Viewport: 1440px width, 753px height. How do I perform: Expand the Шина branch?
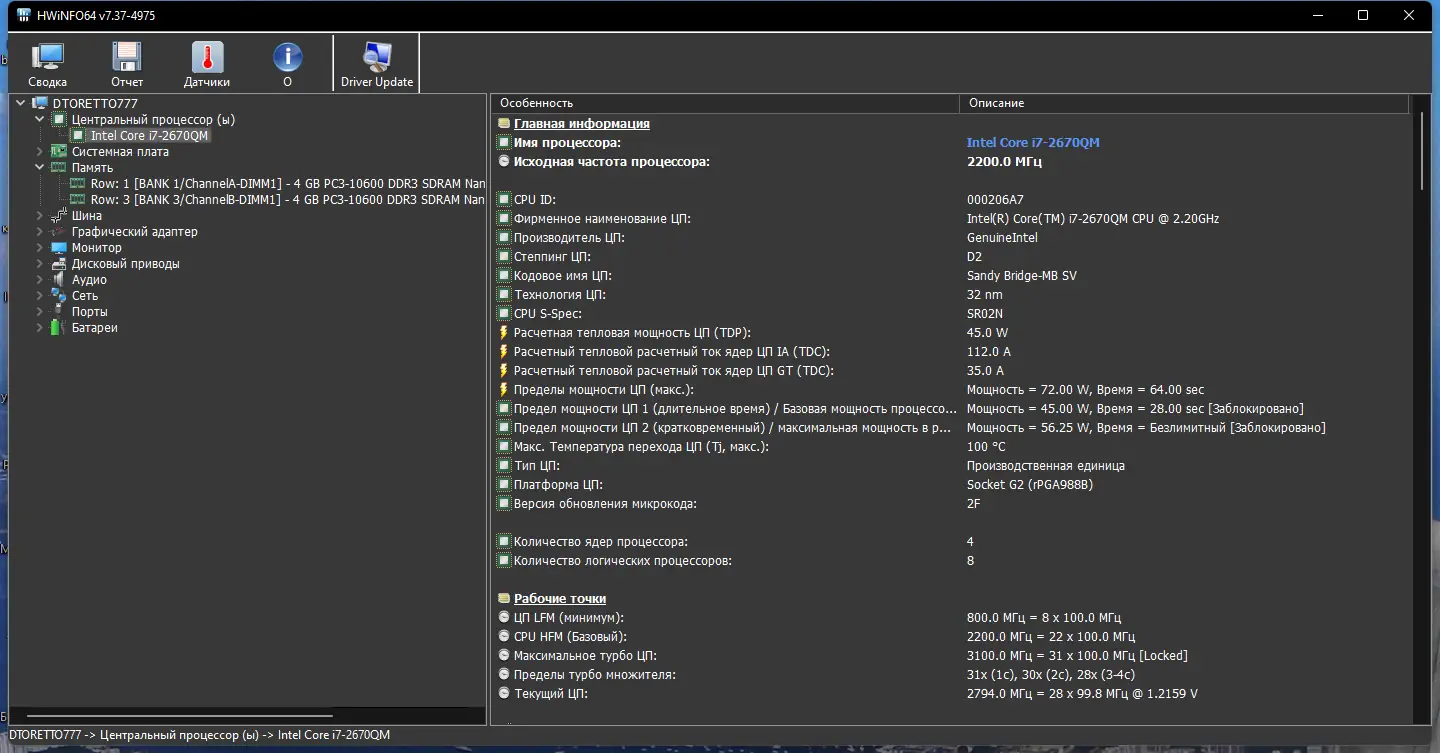[40, 215]
